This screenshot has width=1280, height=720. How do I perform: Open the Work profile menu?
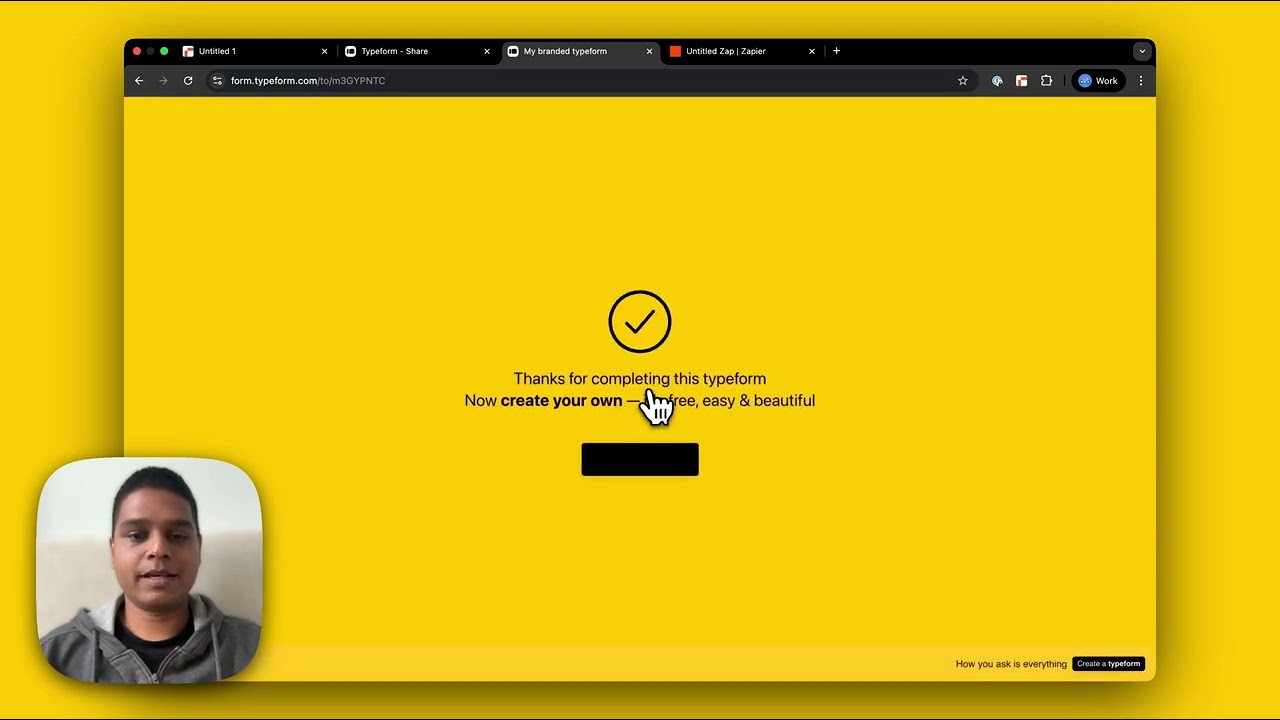pos(1098,81)
